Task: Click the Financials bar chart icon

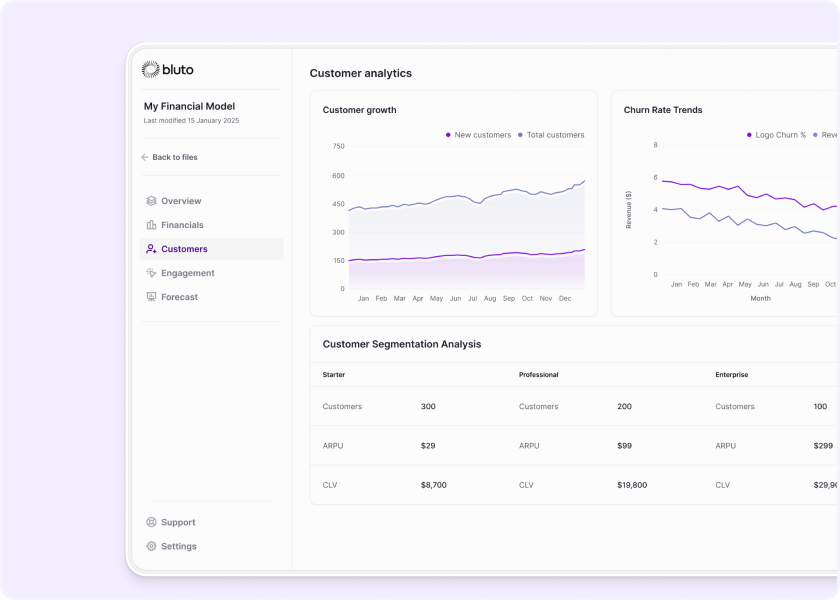Action: point(151,225)
